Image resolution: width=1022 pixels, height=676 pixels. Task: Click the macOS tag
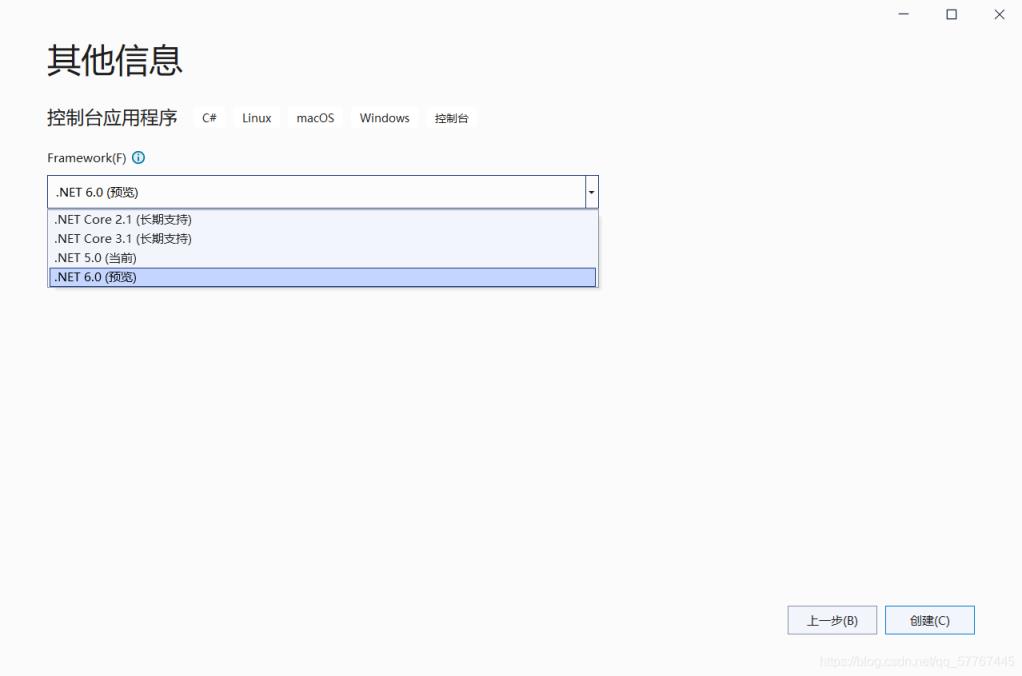315,118
